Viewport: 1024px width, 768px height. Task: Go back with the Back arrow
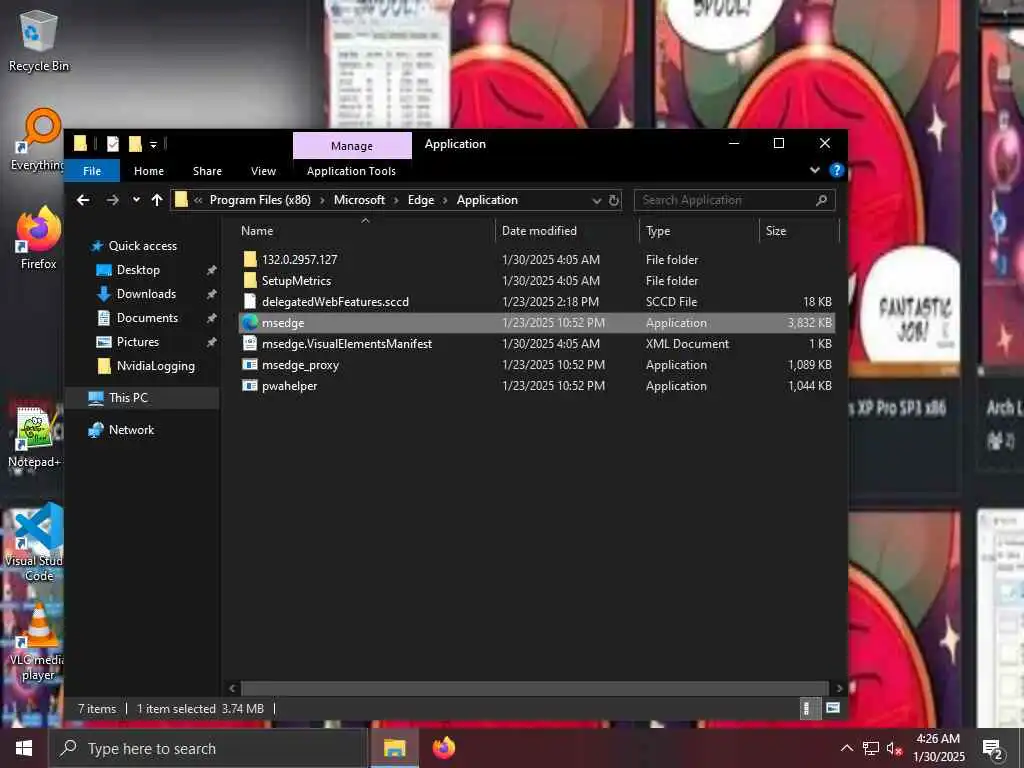[x=83, y=200]
